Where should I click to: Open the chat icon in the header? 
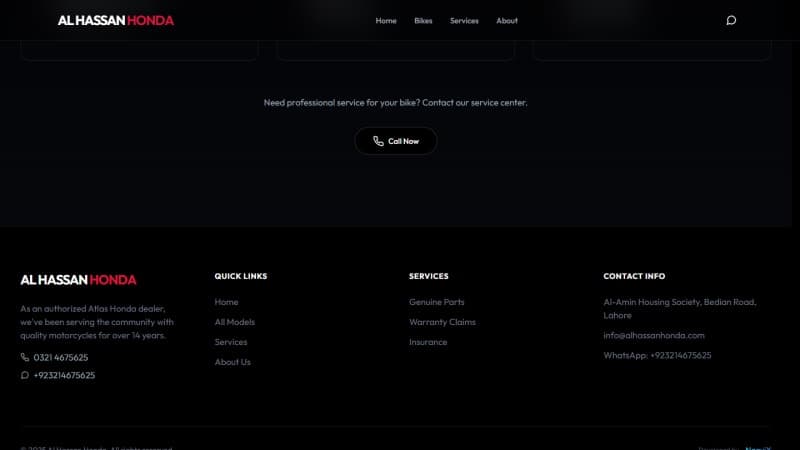(731, 20)
